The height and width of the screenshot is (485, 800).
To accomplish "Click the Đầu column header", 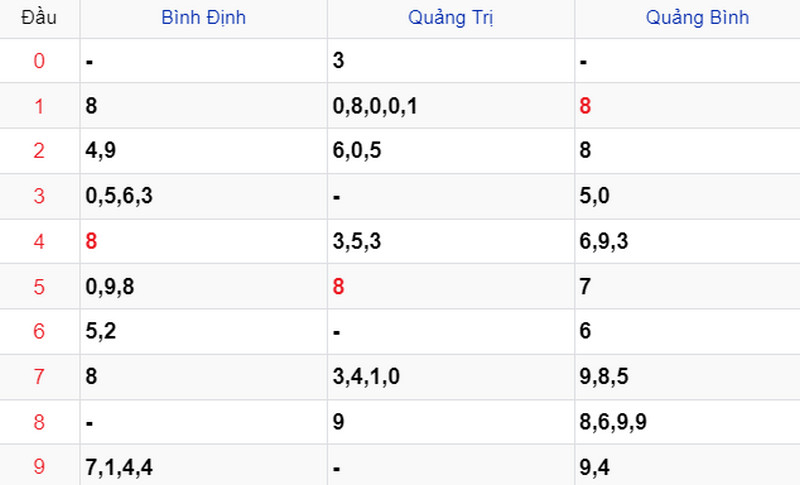I will [x=38, y=18].
